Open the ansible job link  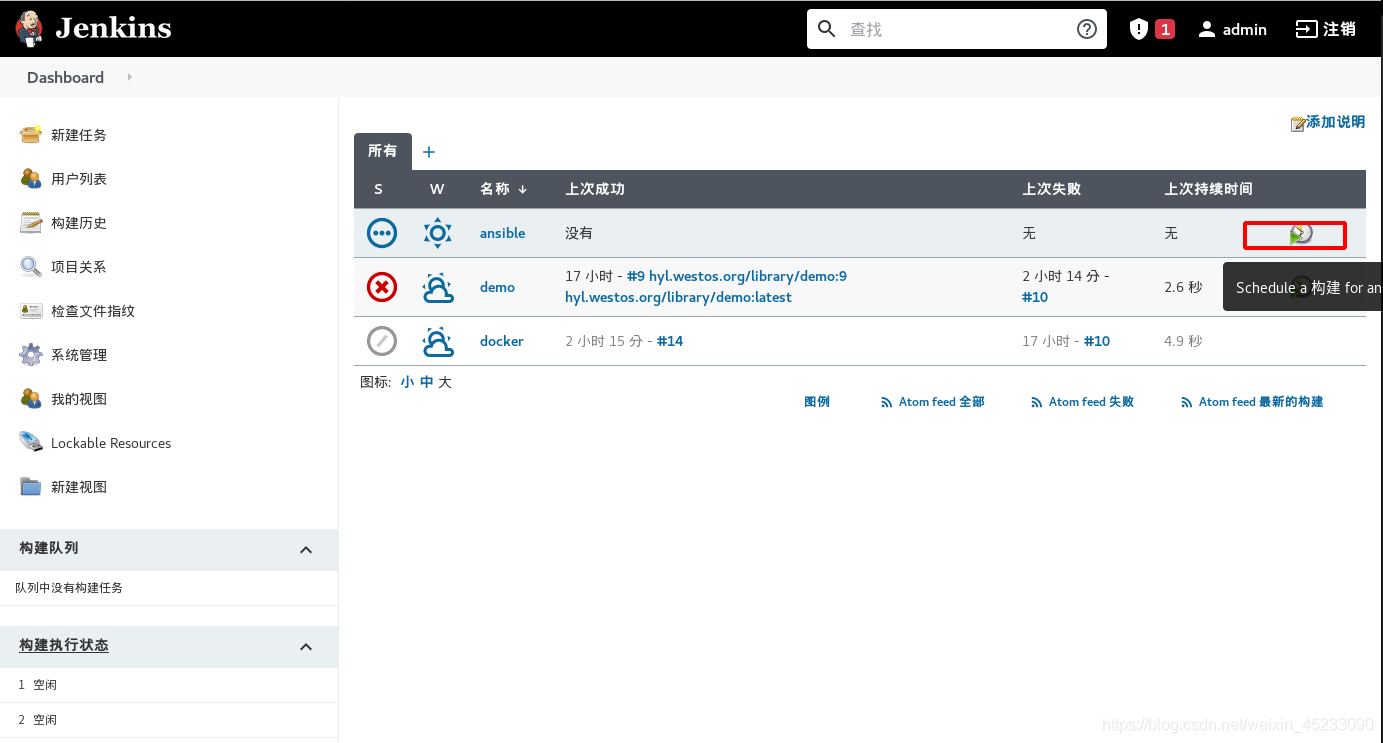[x=502, y=233]
